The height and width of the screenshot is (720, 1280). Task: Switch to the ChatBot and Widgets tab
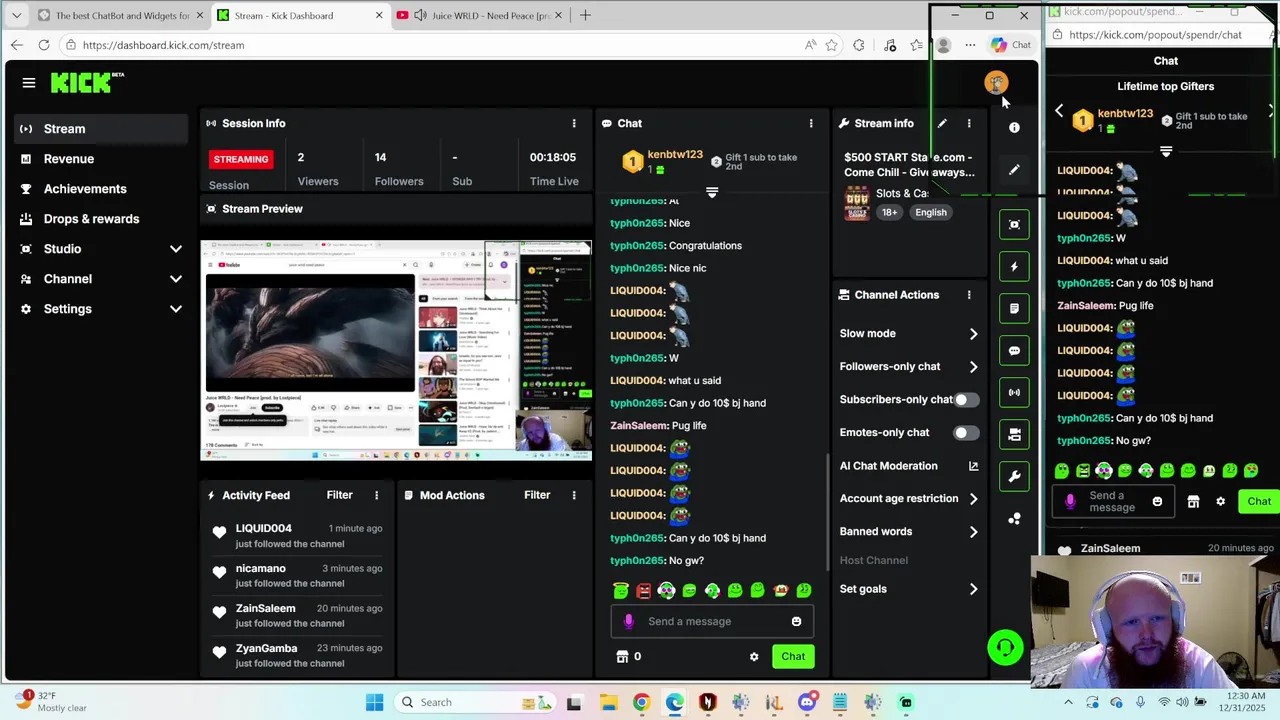[x=120, y=15]
